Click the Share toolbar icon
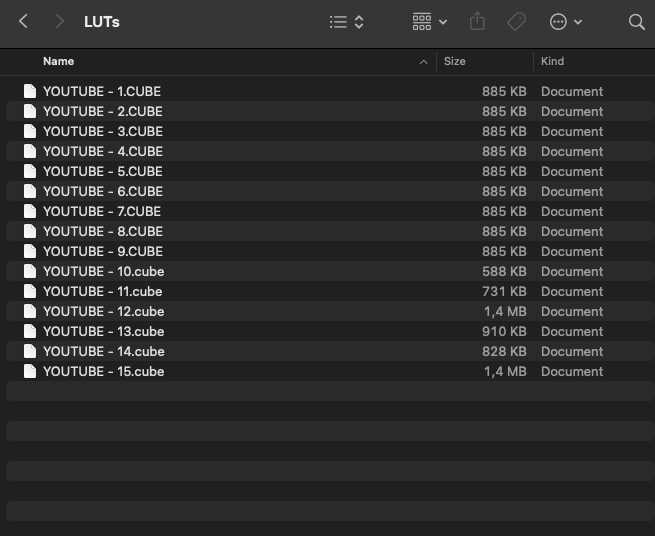655x536 pixels. click(x=477, y=21)
